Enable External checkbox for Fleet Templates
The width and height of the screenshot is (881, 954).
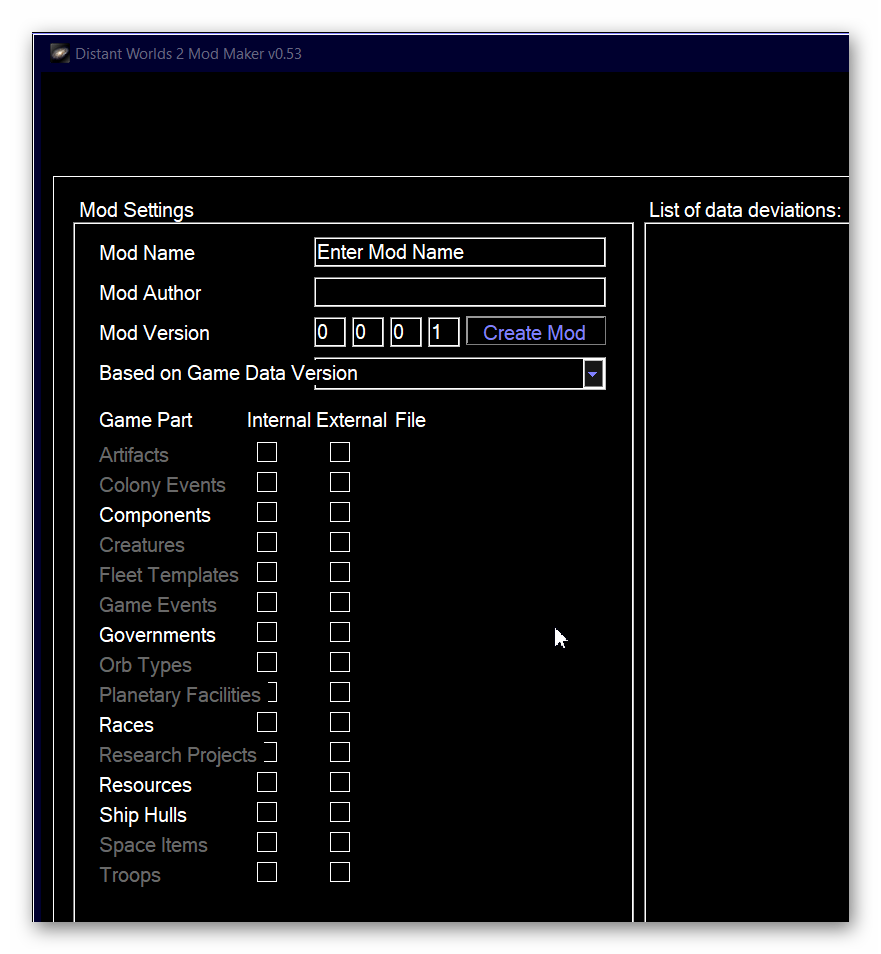340,572
